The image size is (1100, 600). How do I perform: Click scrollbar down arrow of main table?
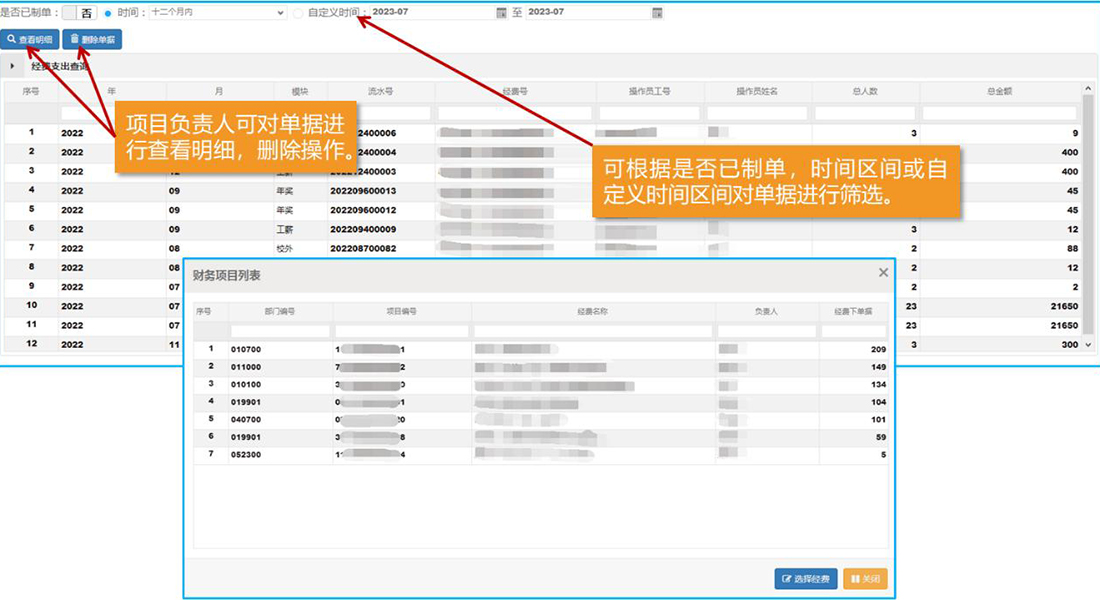click(1089, 345)
